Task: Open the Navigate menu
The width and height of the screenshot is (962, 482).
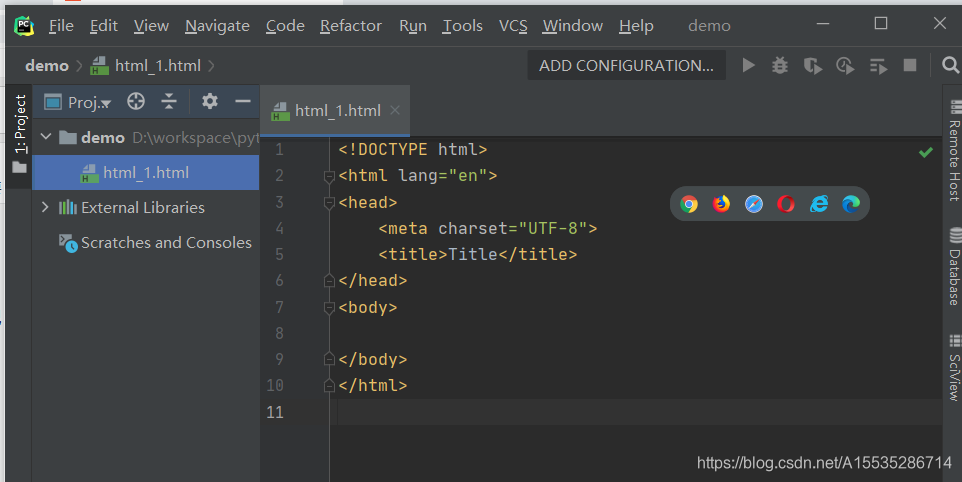Action: coord(217,26)
